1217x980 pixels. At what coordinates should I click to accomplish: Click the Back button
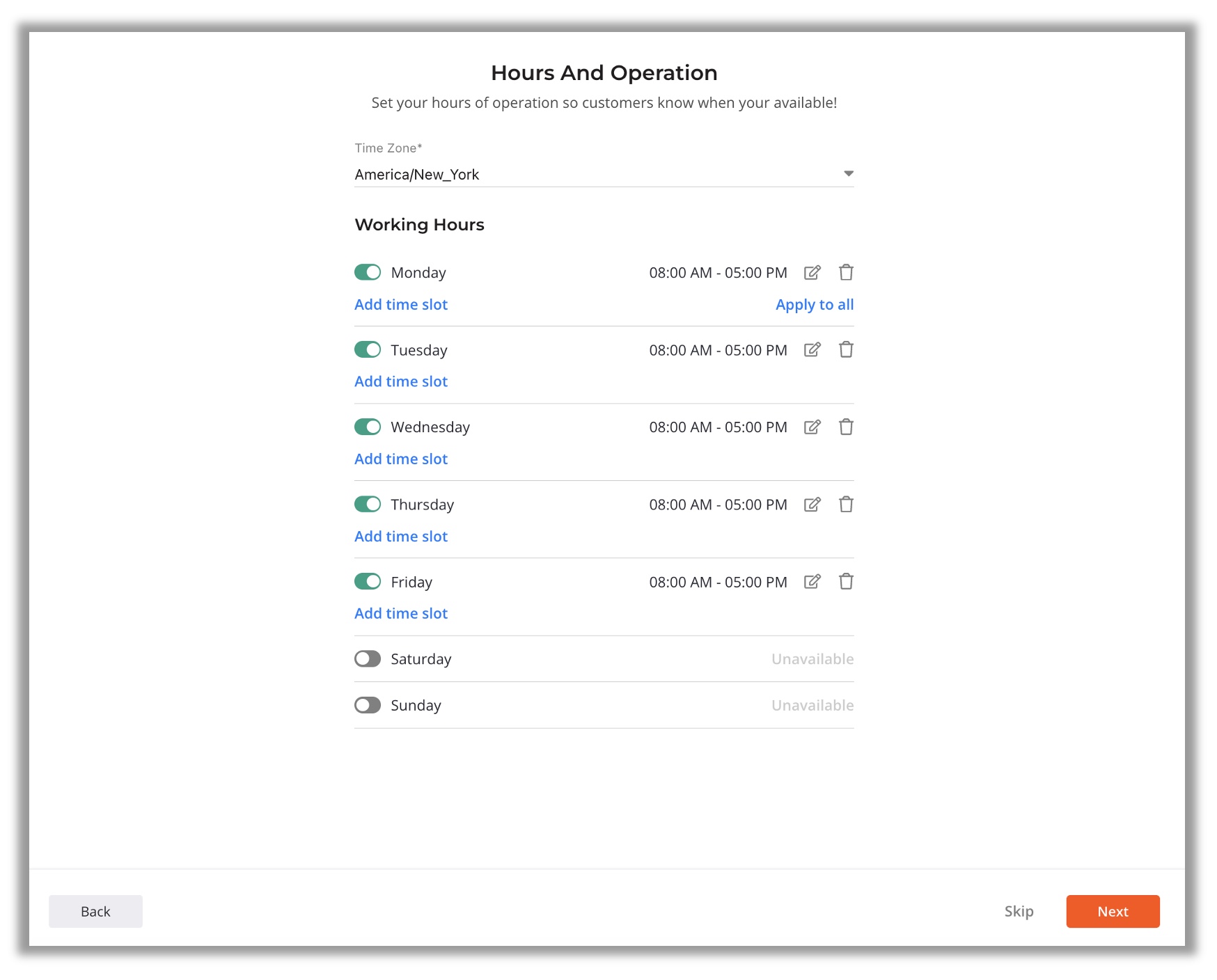95,911
